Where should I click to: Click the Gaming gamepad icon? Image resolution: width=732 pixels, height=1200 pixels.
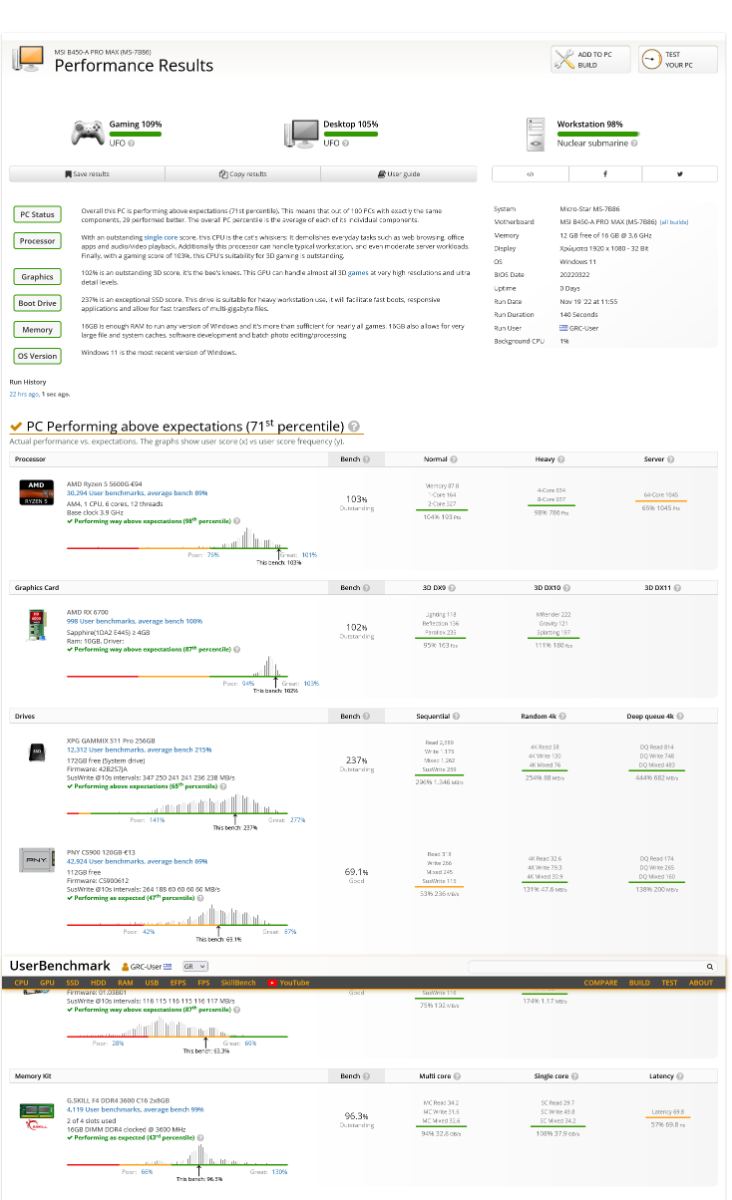point(87,134)
